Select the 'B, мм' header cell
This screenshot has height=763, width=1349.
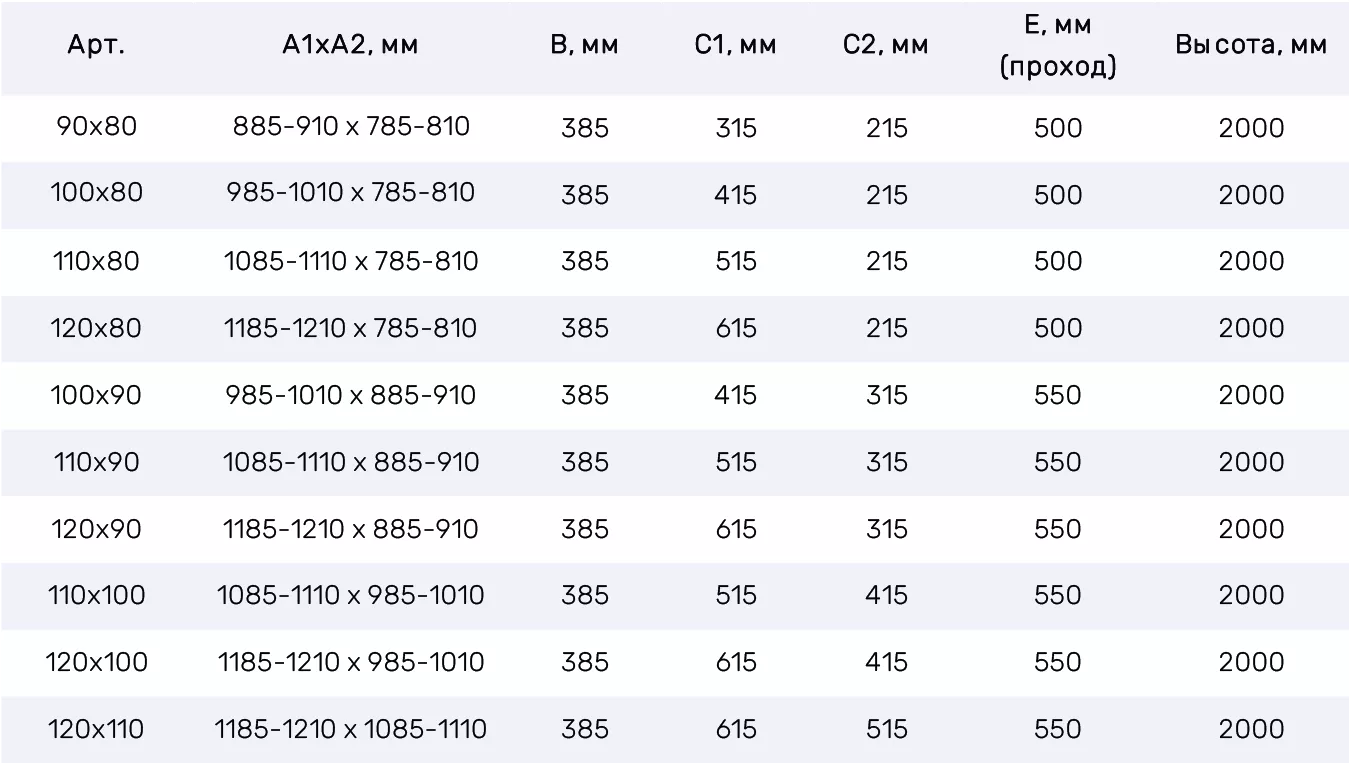click(x=585, y=46)
